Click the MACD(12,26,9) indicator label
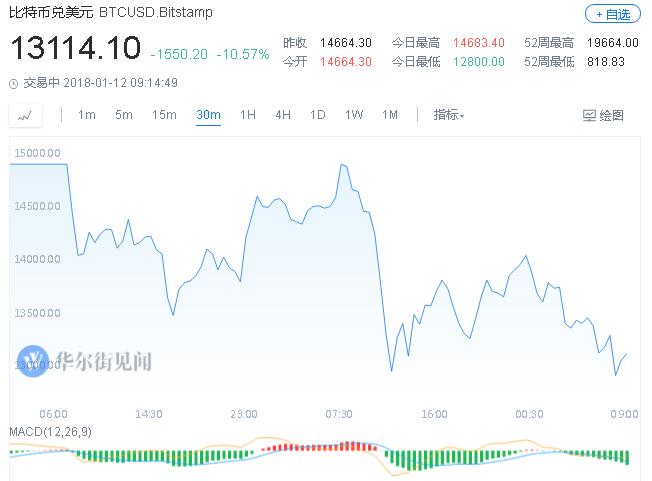The height and width of the screenshot is (481, 652). pos(50,431)
